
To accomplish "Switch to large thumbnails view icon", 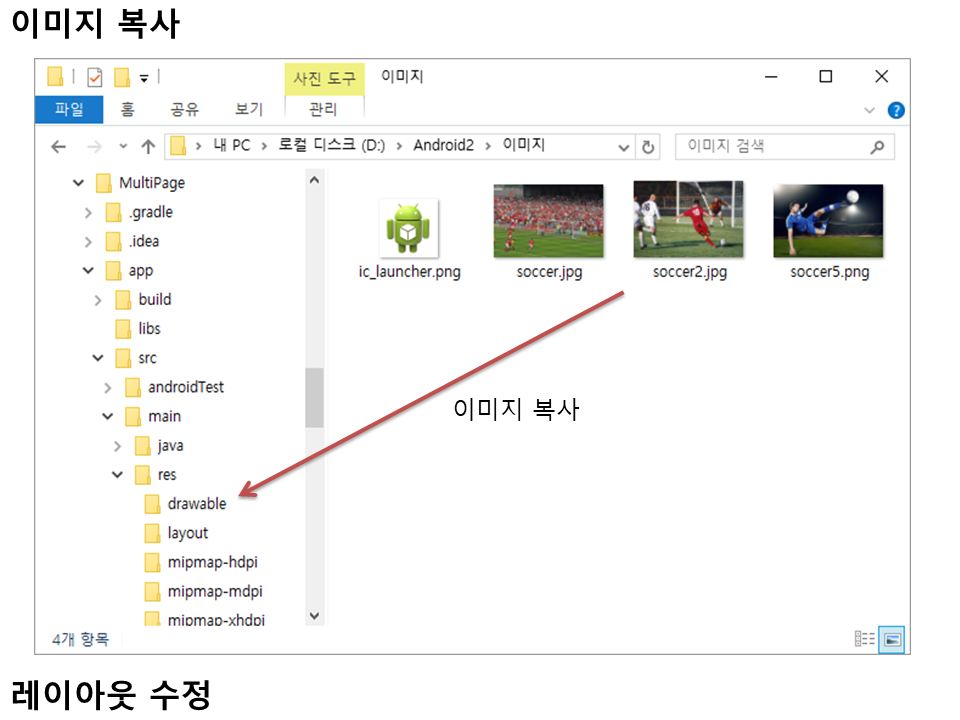I will coord(892,639).
